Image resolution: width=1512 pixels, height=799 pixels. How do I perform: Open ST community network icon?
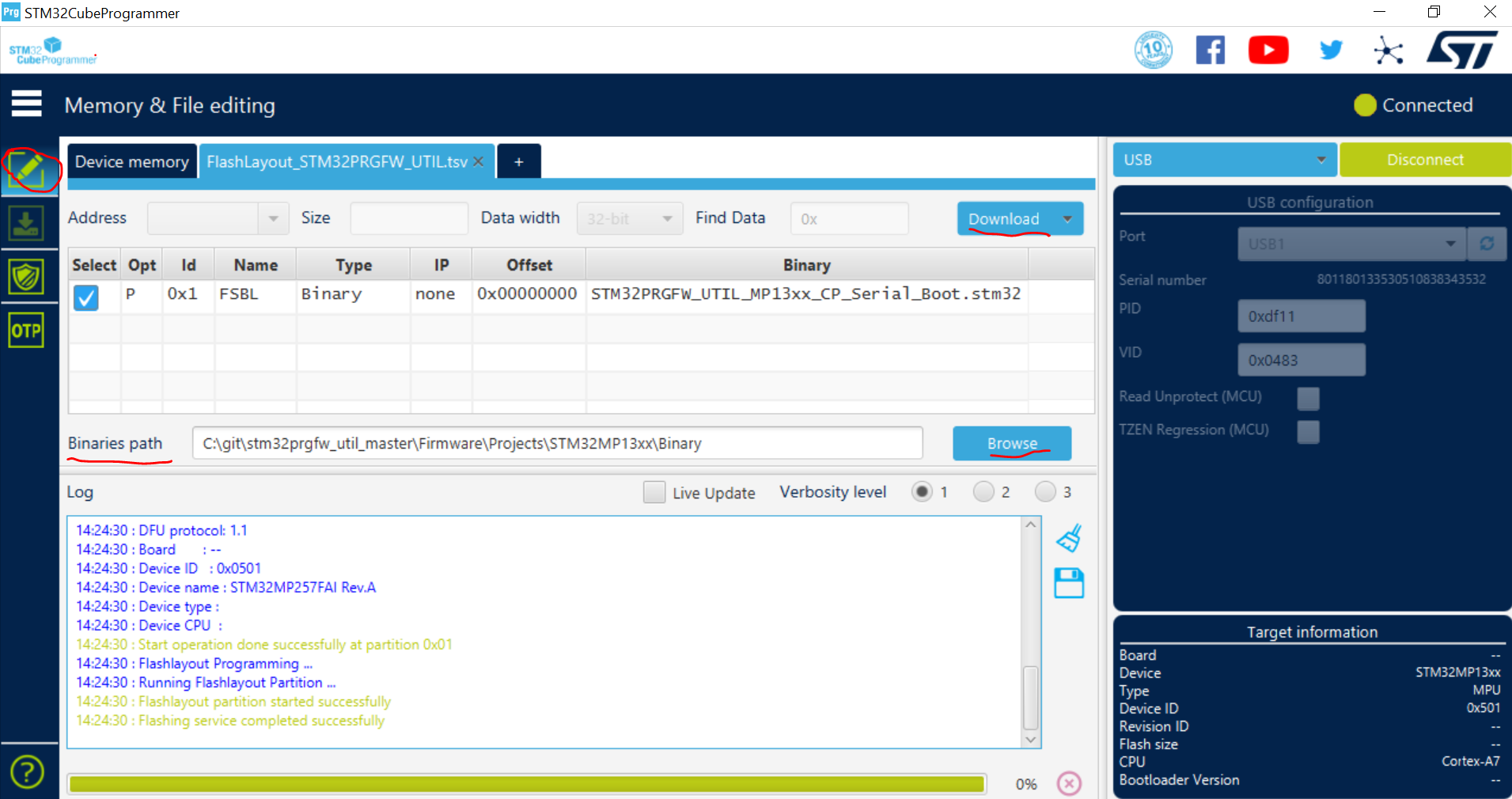pos(1389,51)
